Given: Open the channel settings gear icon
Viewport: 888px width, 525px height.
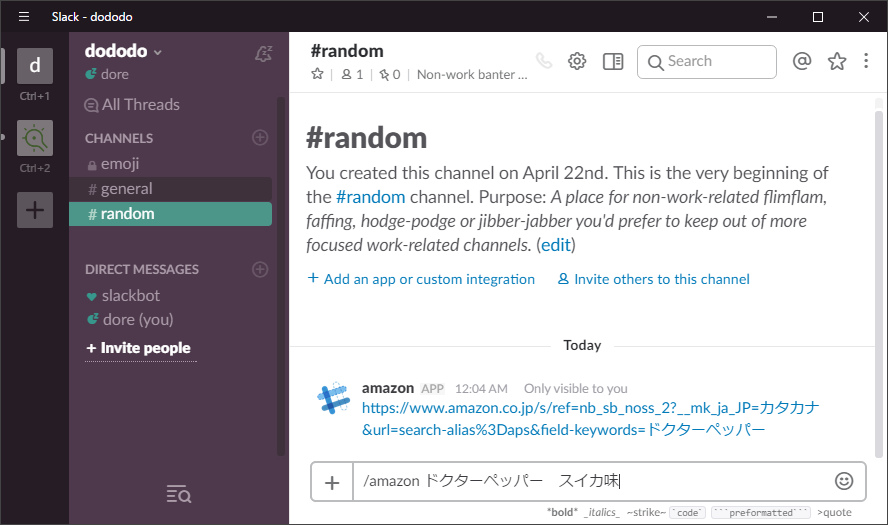Looking at the screenshot, I should (x=577, y=61).
